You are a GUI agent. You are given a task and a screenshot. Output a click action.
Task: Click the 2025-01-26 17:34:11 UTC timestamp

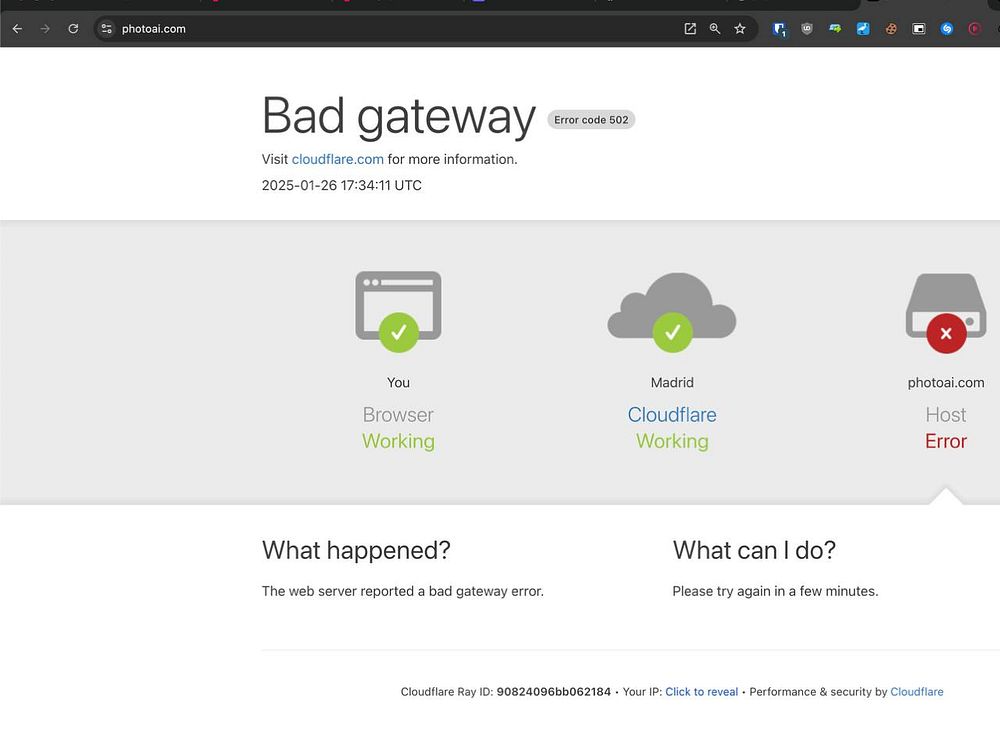[x=342, y=186]
